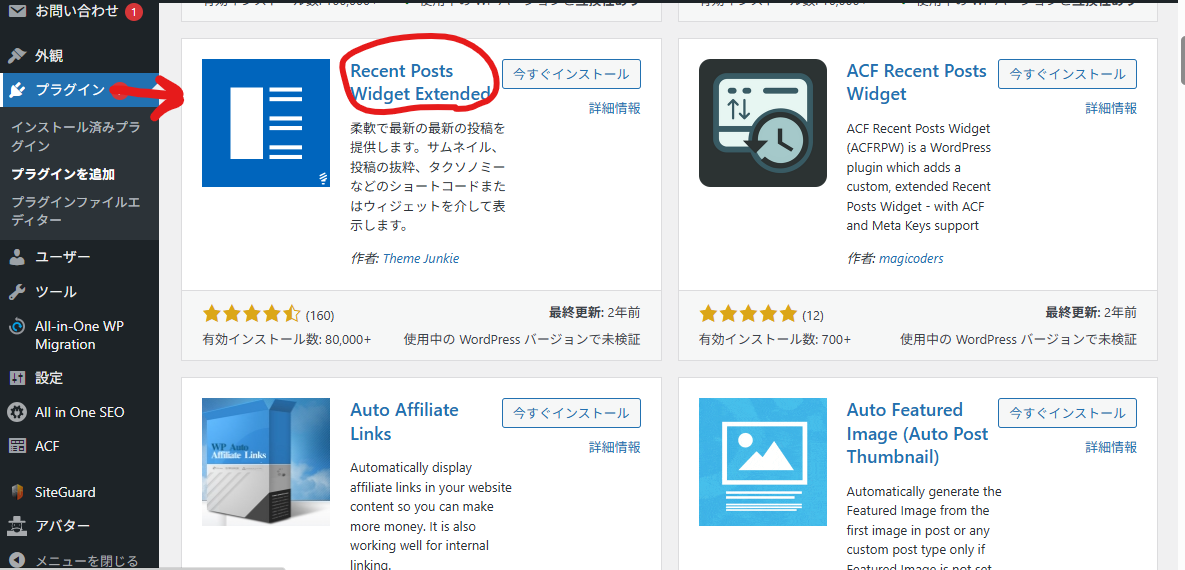Click 有効インストール数: 700+ text
Viewport: 1185px width, 570px height.
(x=775, y=339)
